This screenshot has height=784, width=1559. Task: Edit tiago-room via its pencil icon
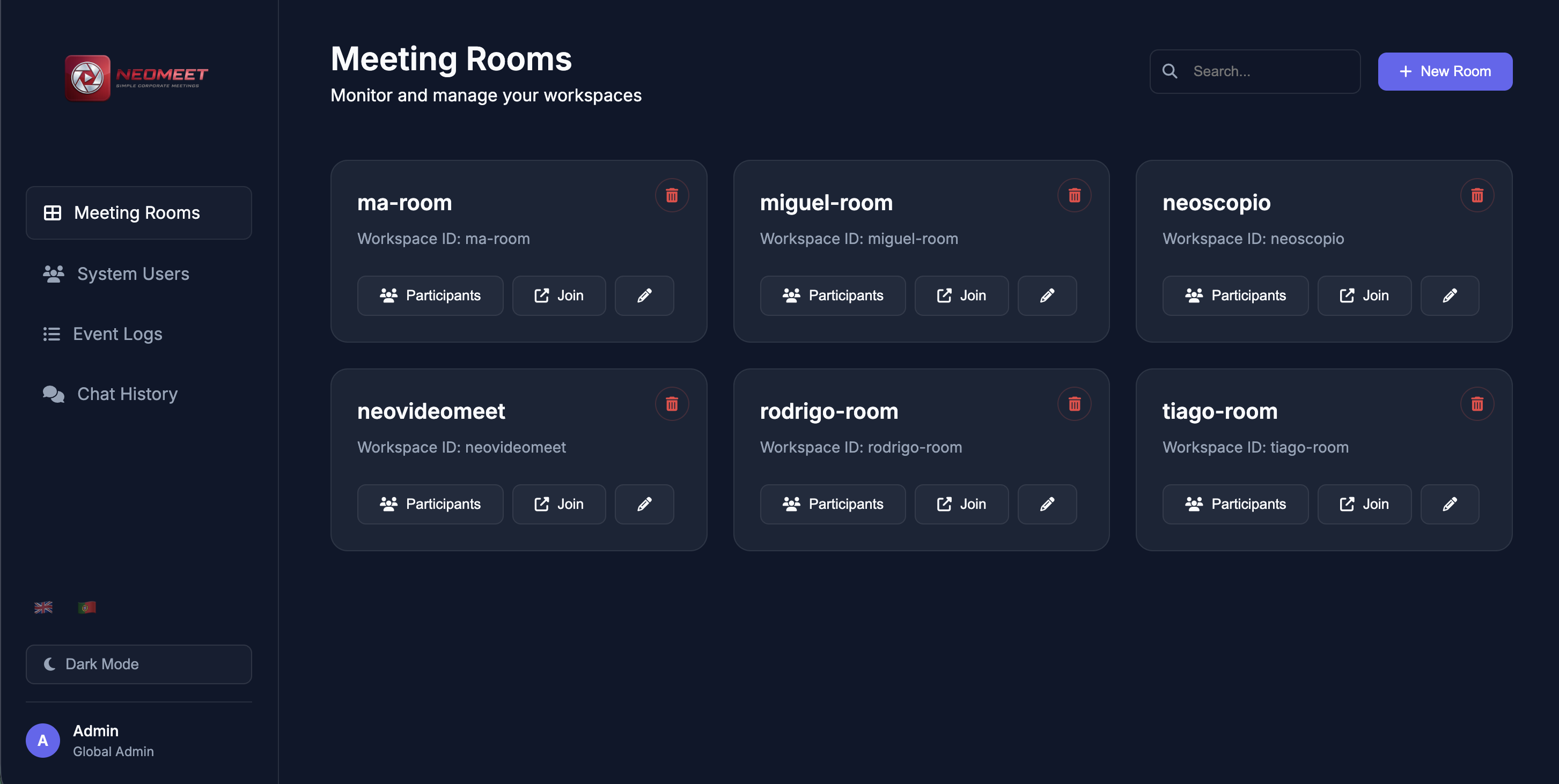[x=1450, y=504]
